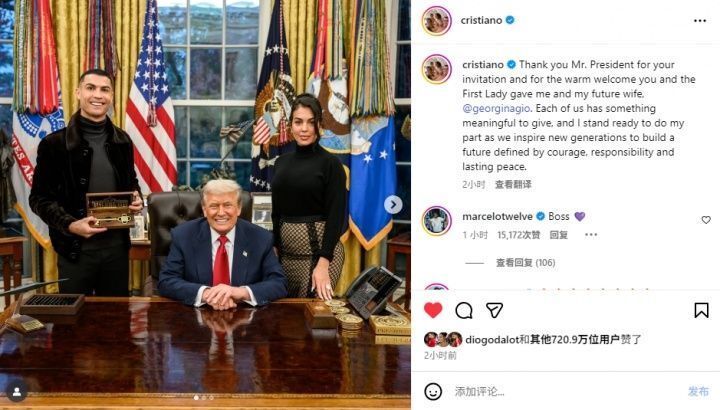Open emoji picker smiley icon
720x410 pixels.
coord(433,392)
